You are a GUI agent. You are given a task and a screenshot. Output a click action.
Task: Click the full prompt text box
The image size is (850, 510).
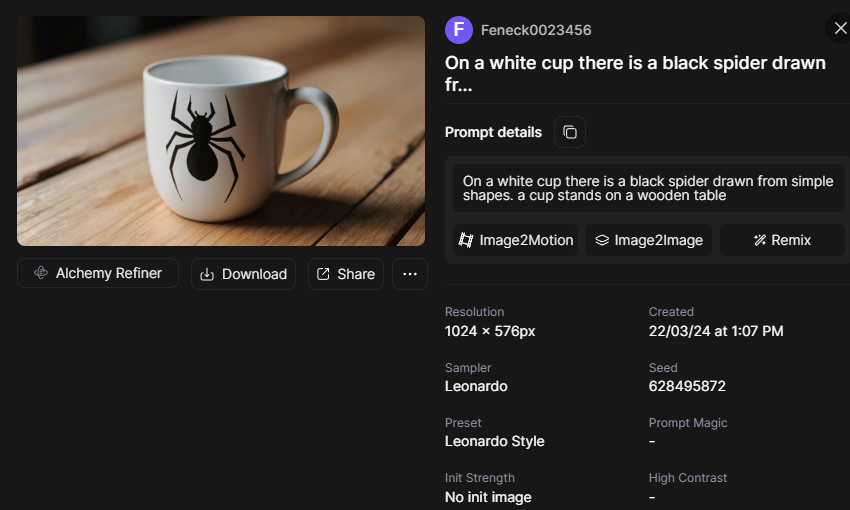pos(648,188)
